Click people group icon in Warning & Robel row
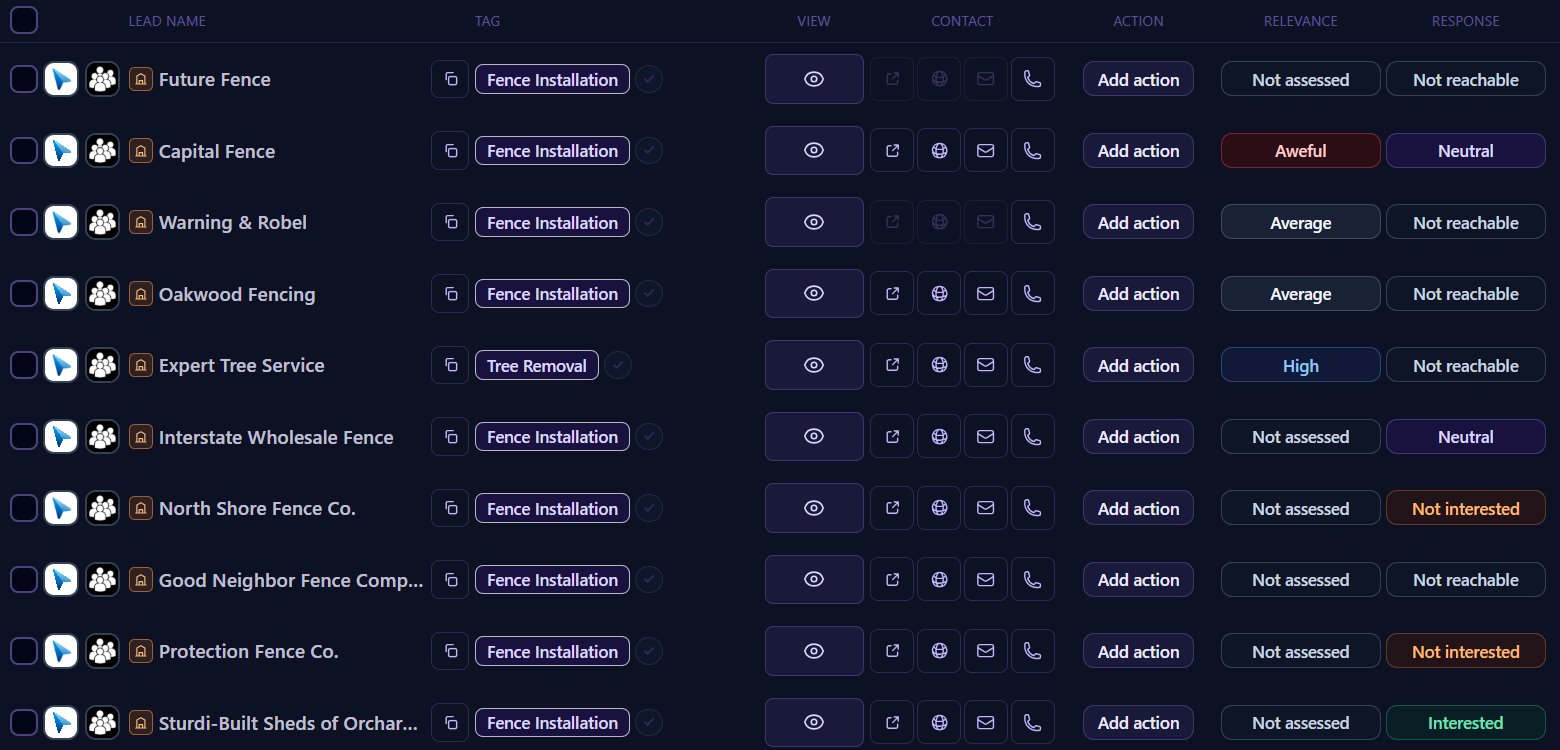The height and width of the screenshot is (750, 1560). 102,223
